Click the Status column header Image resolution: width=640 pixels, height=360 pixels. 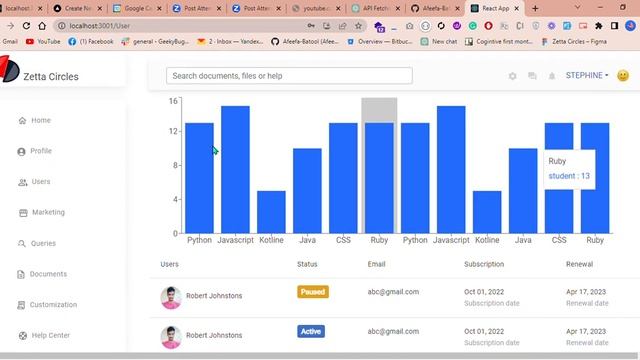tap(307, 264)
